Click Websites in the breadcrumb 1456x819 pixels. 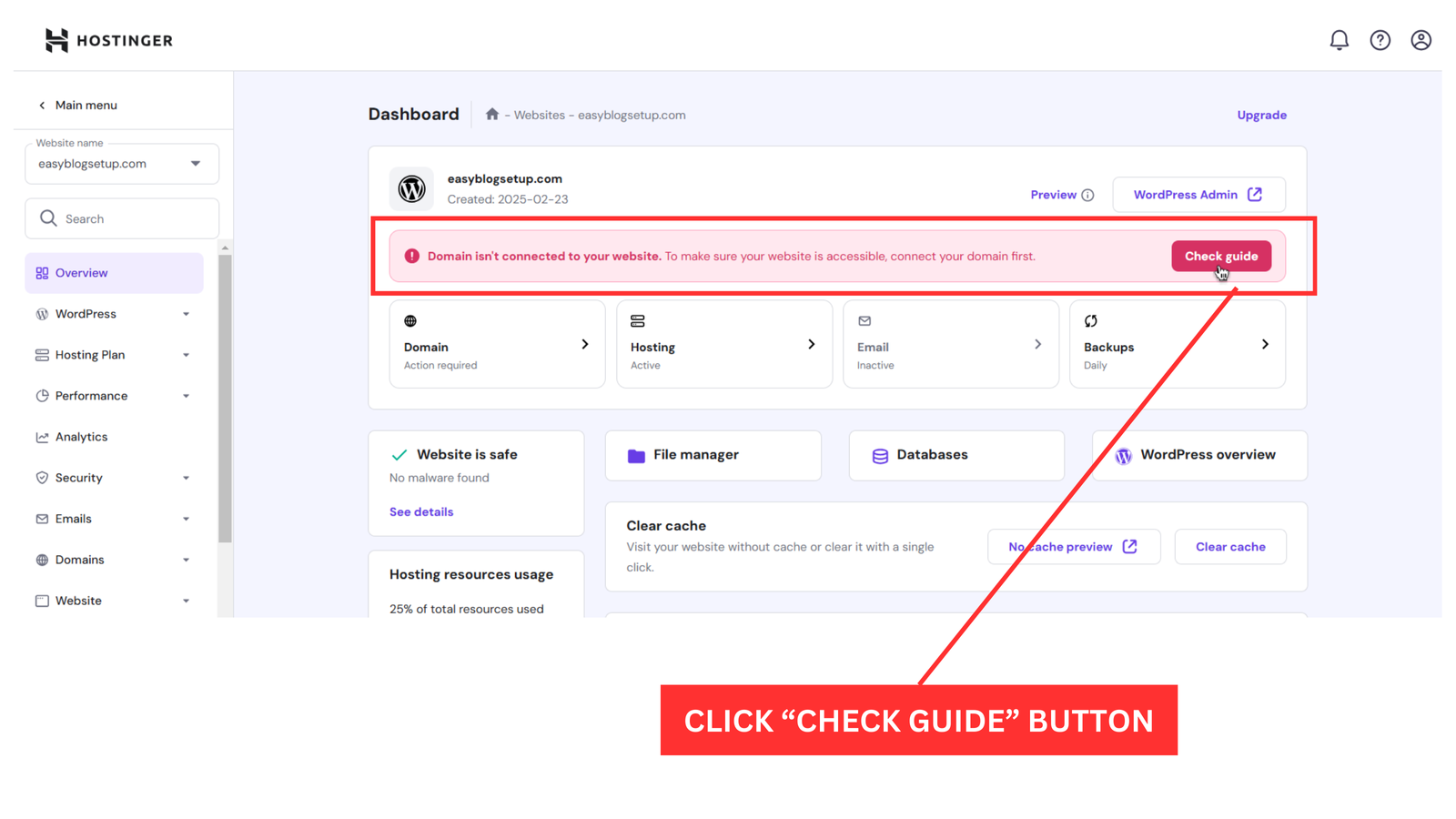point(539,115)
